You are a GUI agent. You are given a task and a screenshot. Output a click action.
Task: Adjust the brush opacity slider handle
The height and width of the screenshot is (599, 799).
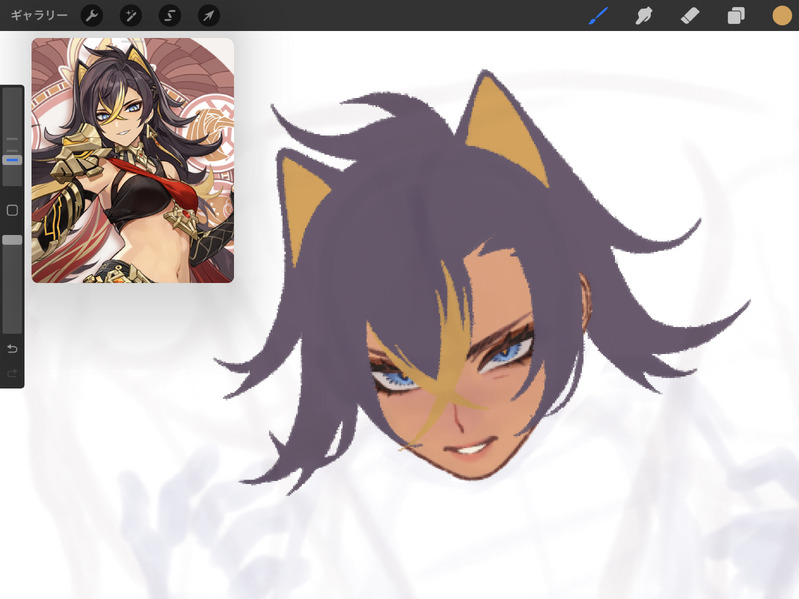[x=12, y=240]
